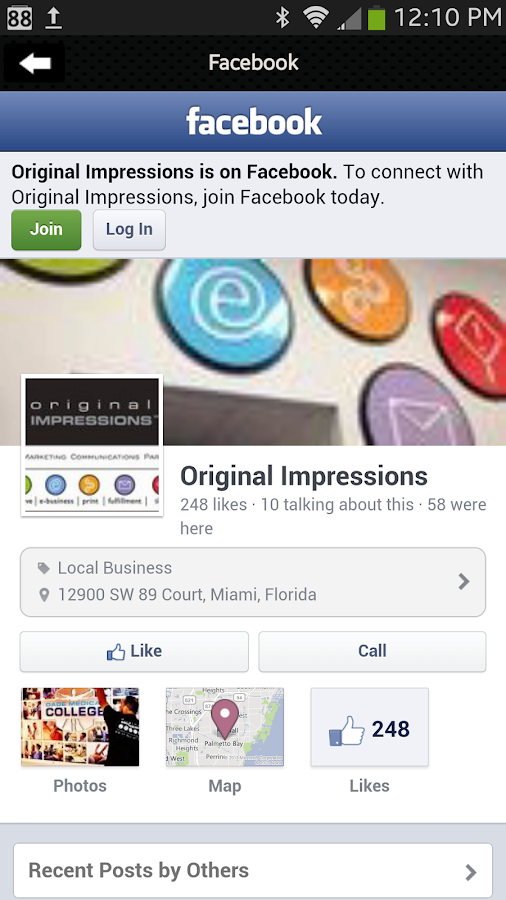Tap the back arrow button
The width and height of the screenshot is (506, 900).
point(34,63)
